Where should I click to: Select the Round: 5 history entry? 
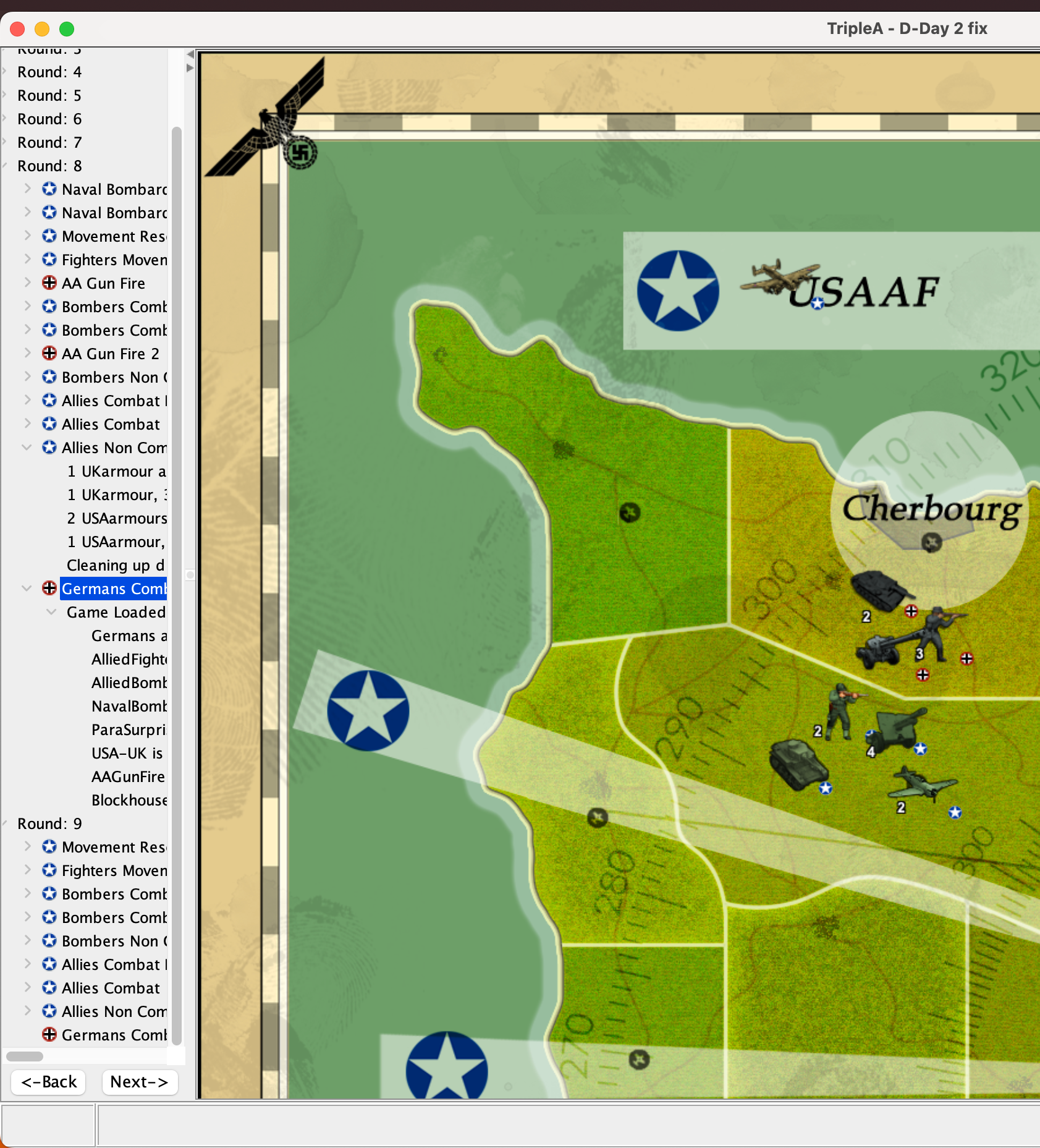[49, 95]
